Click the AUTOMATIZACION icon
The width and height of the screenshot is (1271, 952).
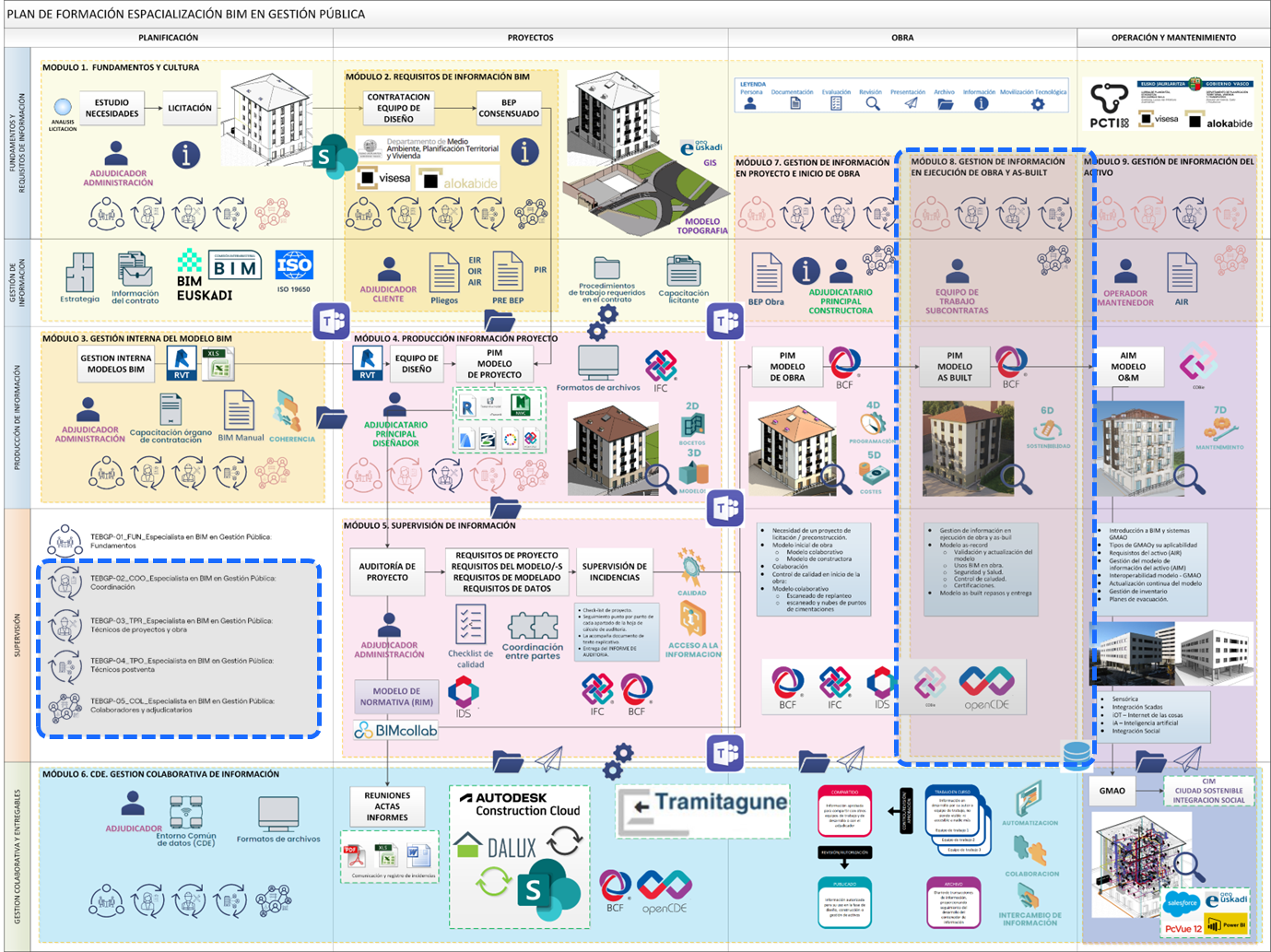1029,798
